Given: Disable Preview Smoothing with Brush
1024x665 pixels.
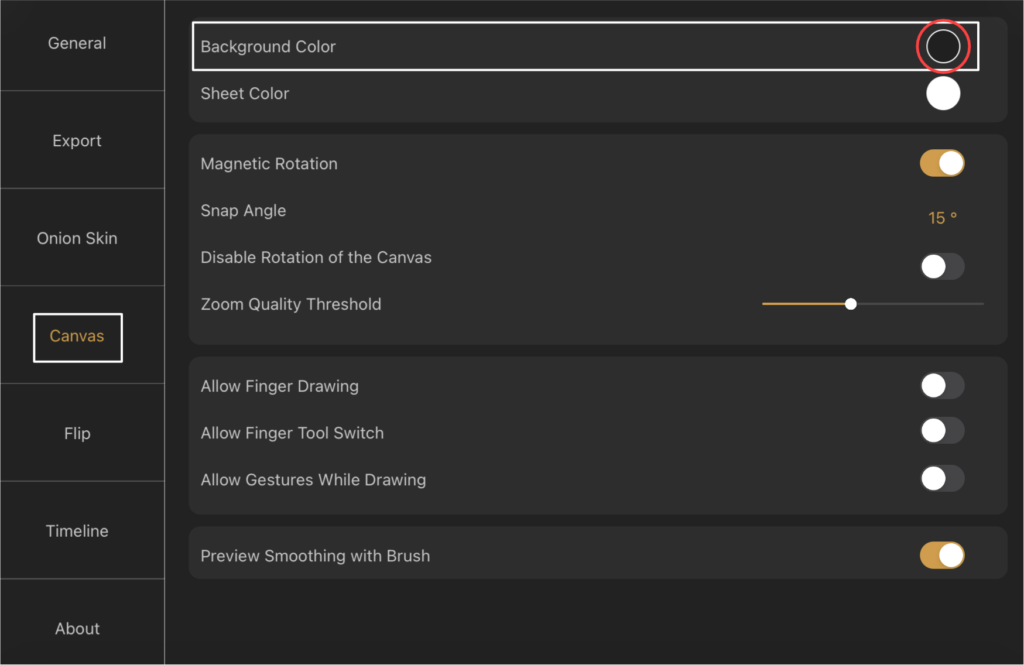Looking at the screenshot, I should [942, 555].
